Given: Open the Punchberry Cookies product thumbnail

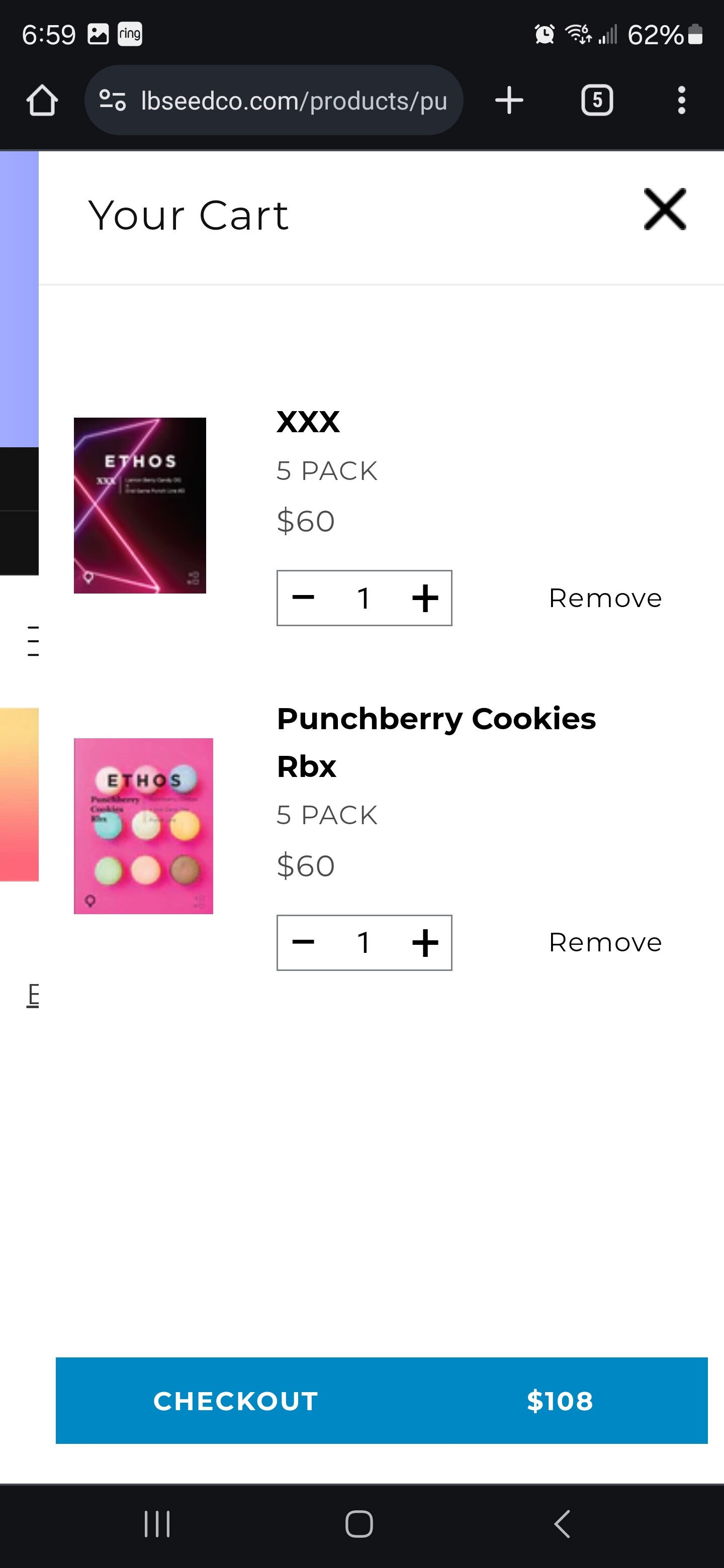Looking at the screenshot, I should tap(144, 826).
